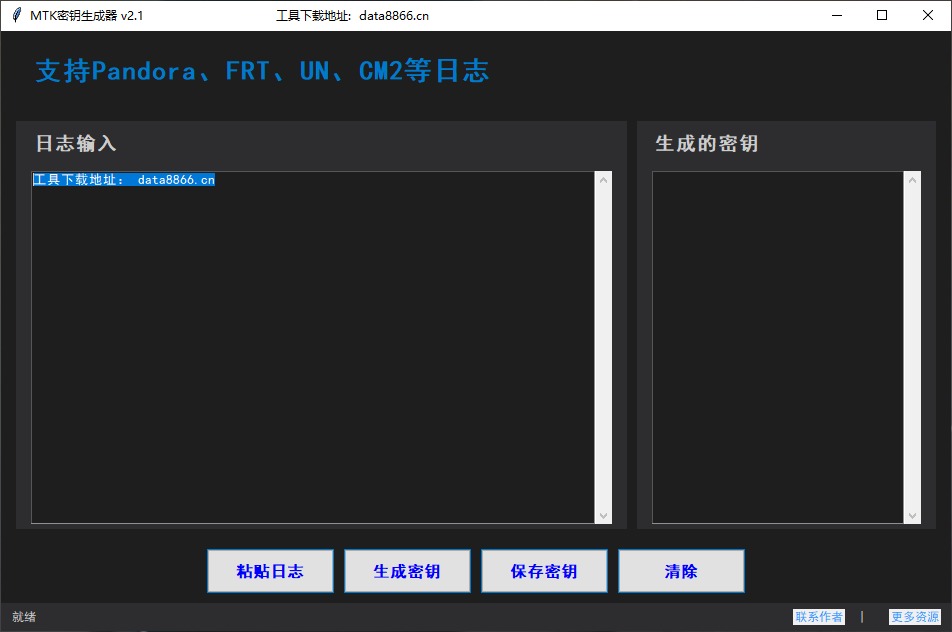Save keys with the 保存密钥 button
952x632 pixels.
click(x=544, y=571)
